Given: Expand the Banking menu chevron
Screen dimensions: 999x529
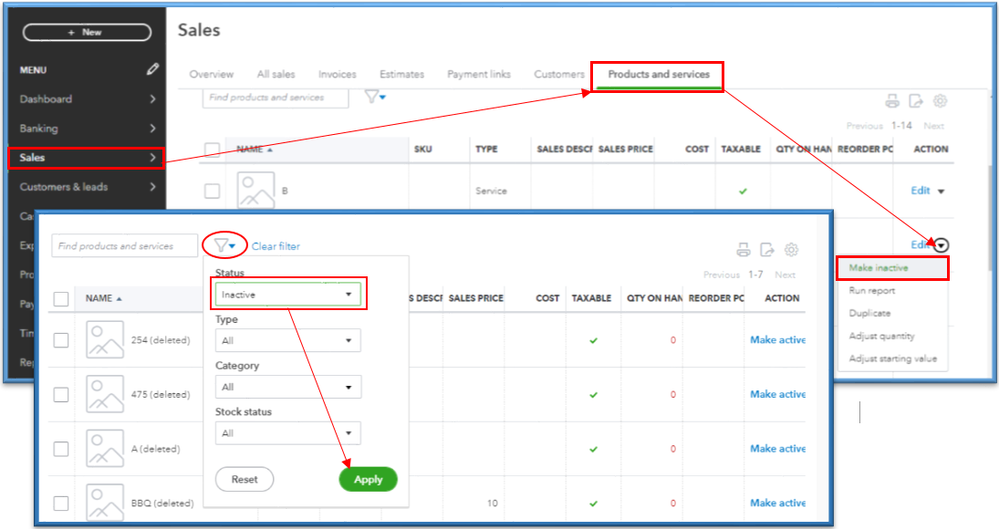Looking at the screenshot, I should click(152, 128).
